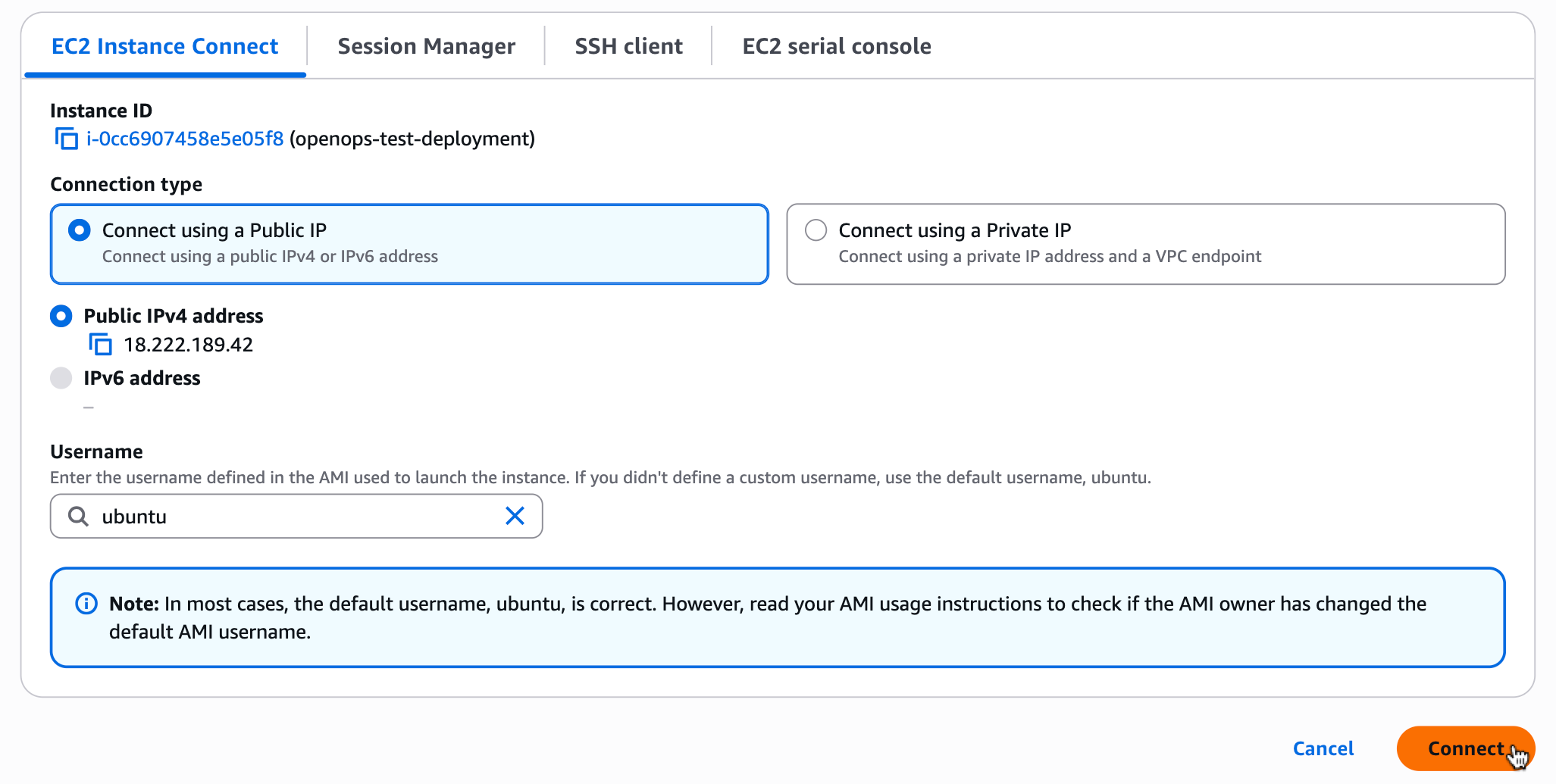Switch to the EC2 serial console tab

(835, 46)
